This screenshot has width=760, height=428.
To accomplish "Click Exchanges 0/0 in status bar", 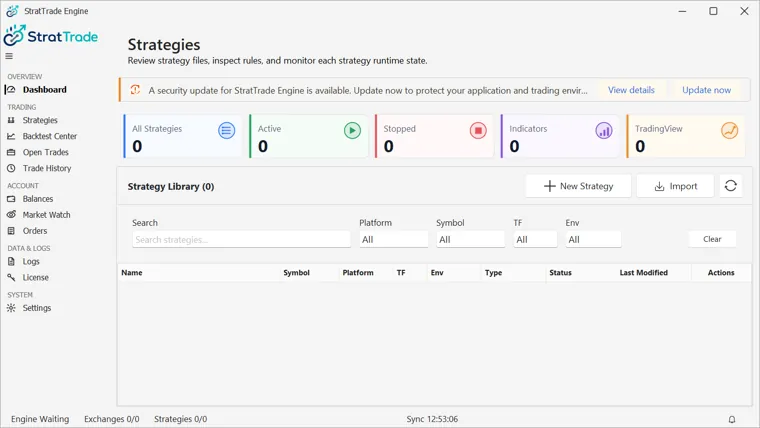I will tap(111, 419).
